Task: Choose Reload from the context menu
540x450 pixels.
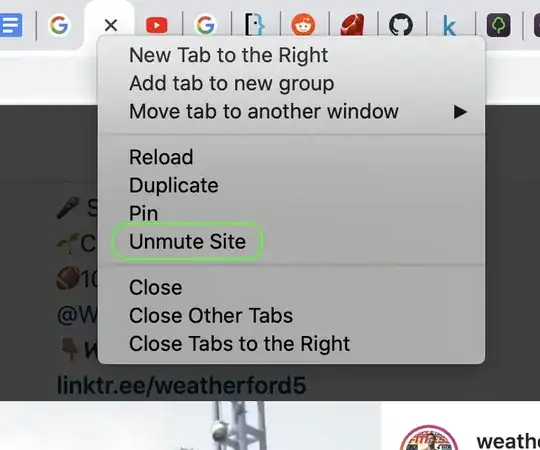Action: 161,157
